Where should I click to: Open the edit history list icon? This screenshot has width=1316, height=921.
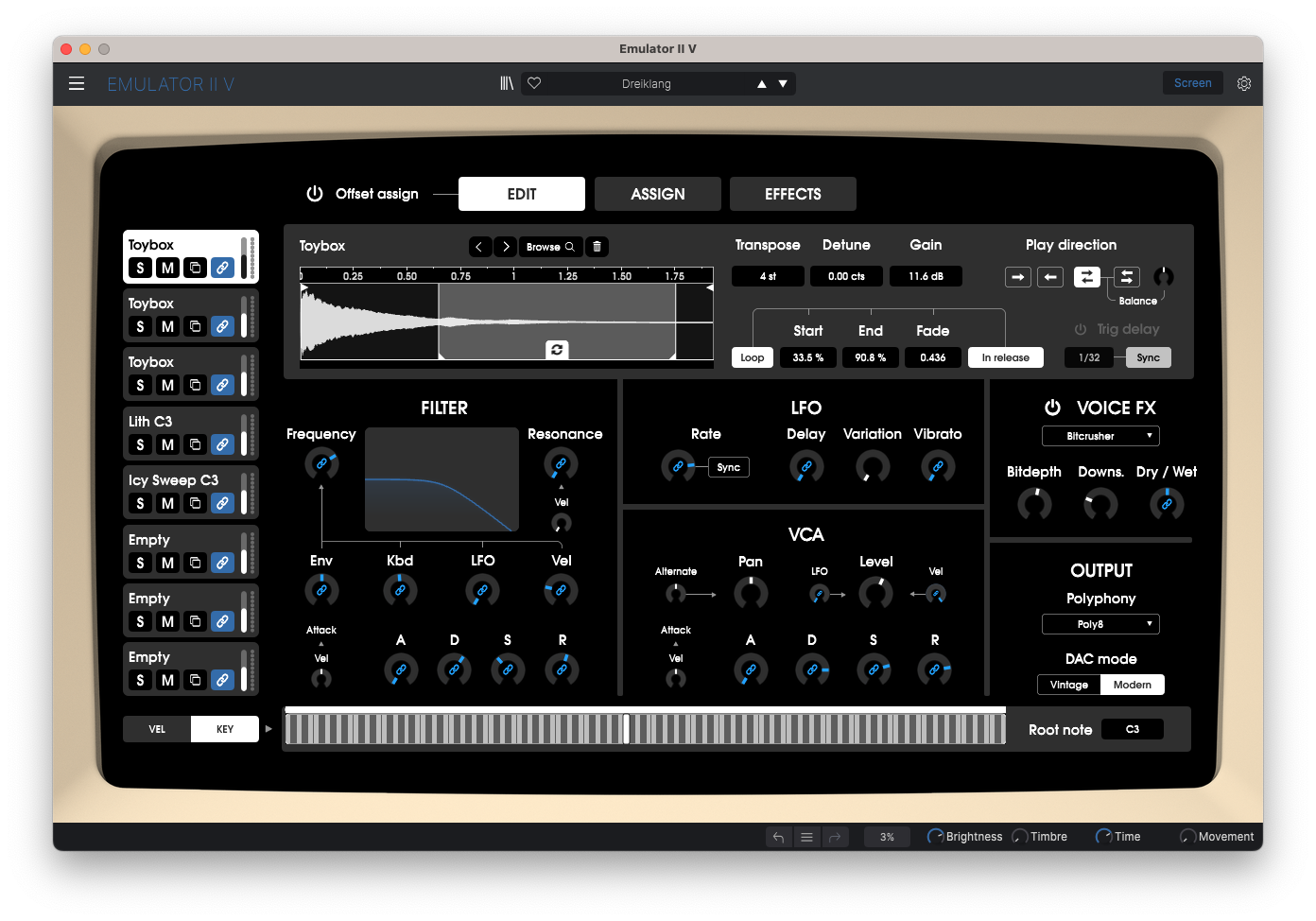(806, 837)
